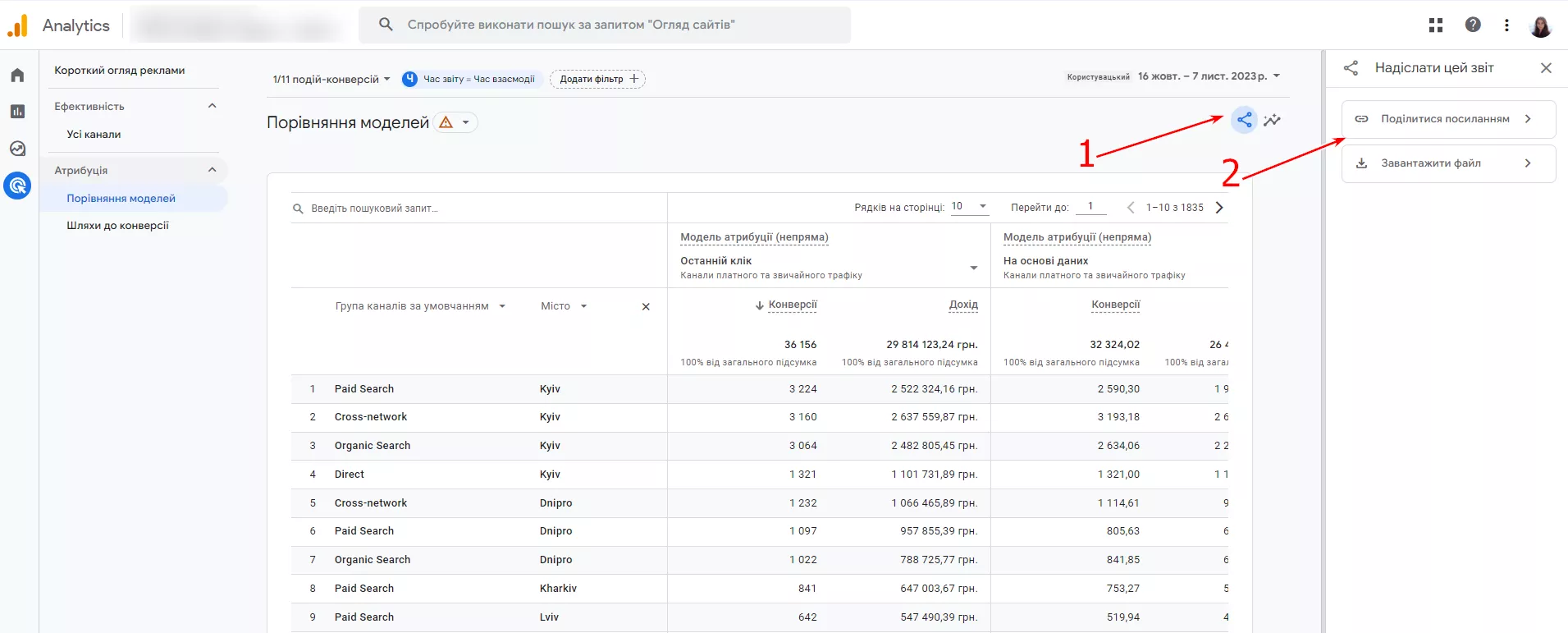
Task: Open the Reports bar chart icon
Action: pyautogui.click(x=17, y=112)
